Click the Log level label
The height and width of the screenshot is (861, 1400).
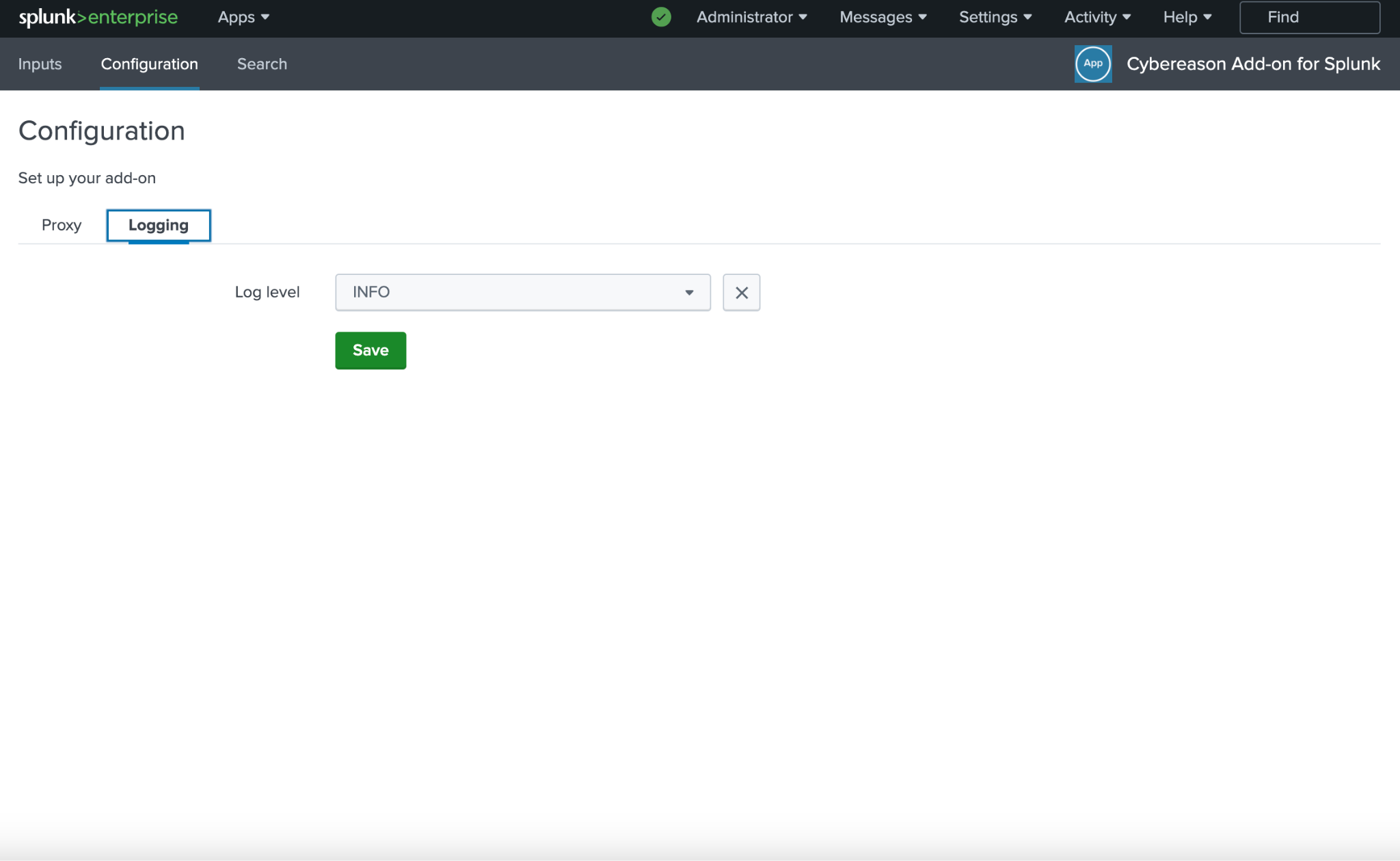click(x=267, y=292)
